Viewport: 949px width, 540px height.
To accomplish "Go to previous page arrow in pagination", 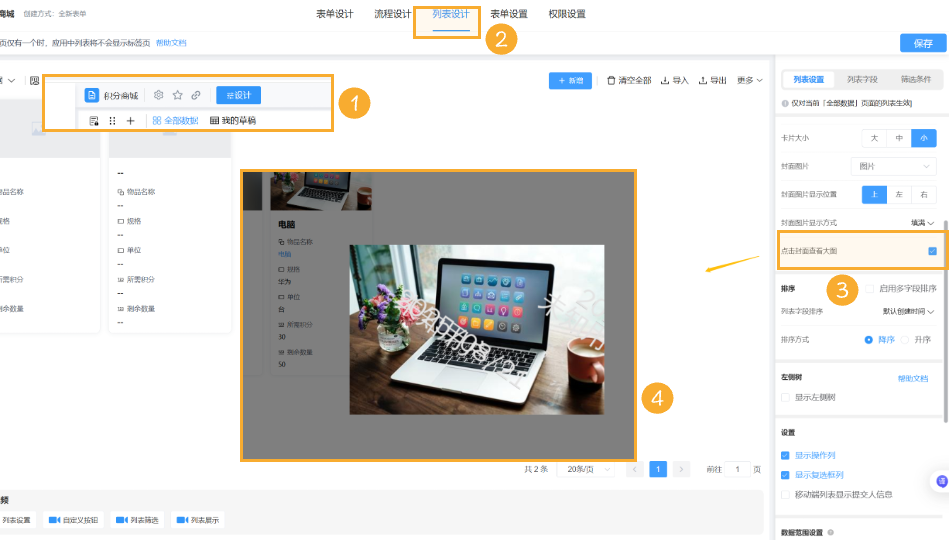I will 635,469.
